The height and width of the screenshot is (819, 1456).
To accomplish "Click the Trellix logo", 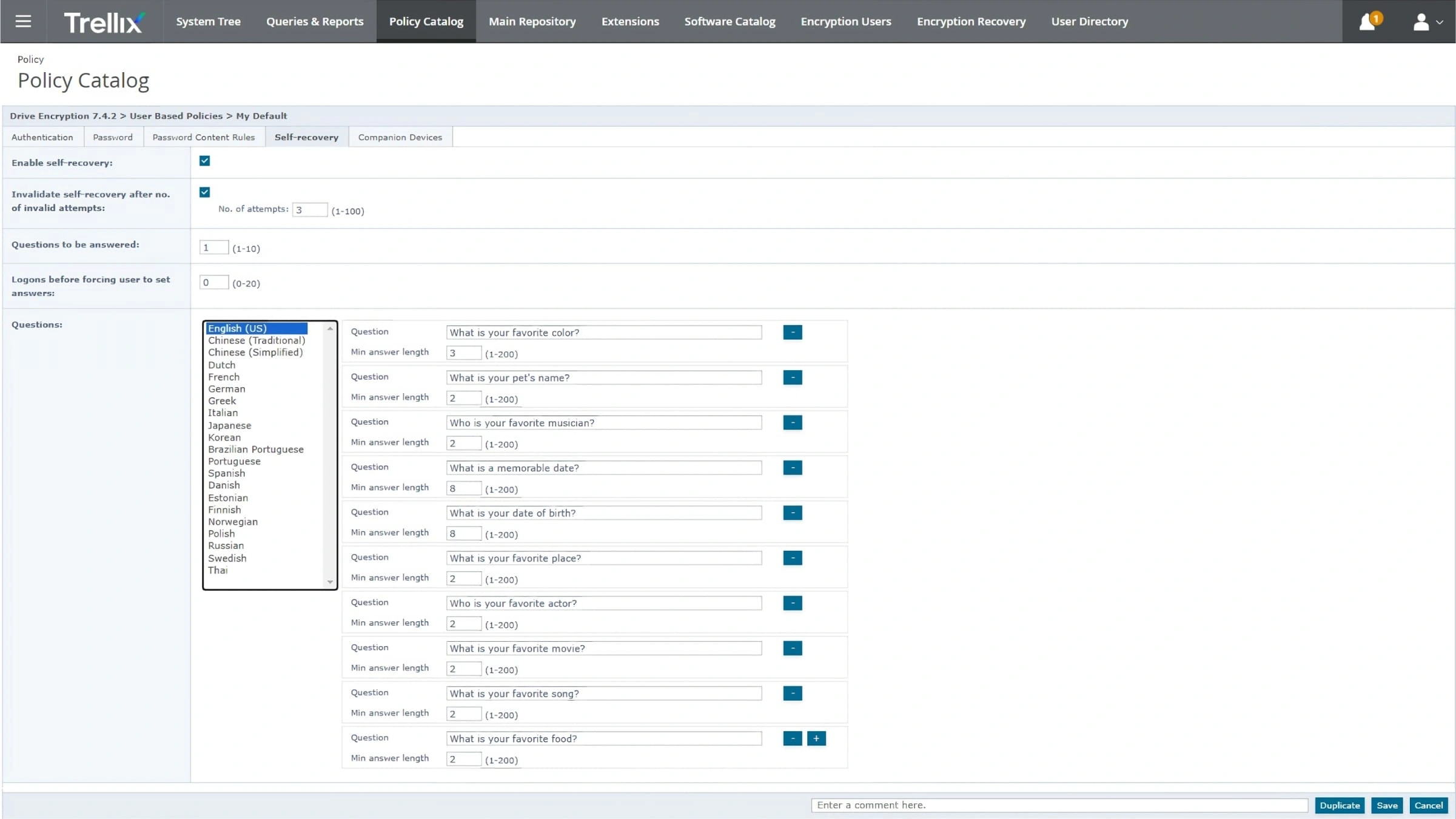I will pos(104,22).
